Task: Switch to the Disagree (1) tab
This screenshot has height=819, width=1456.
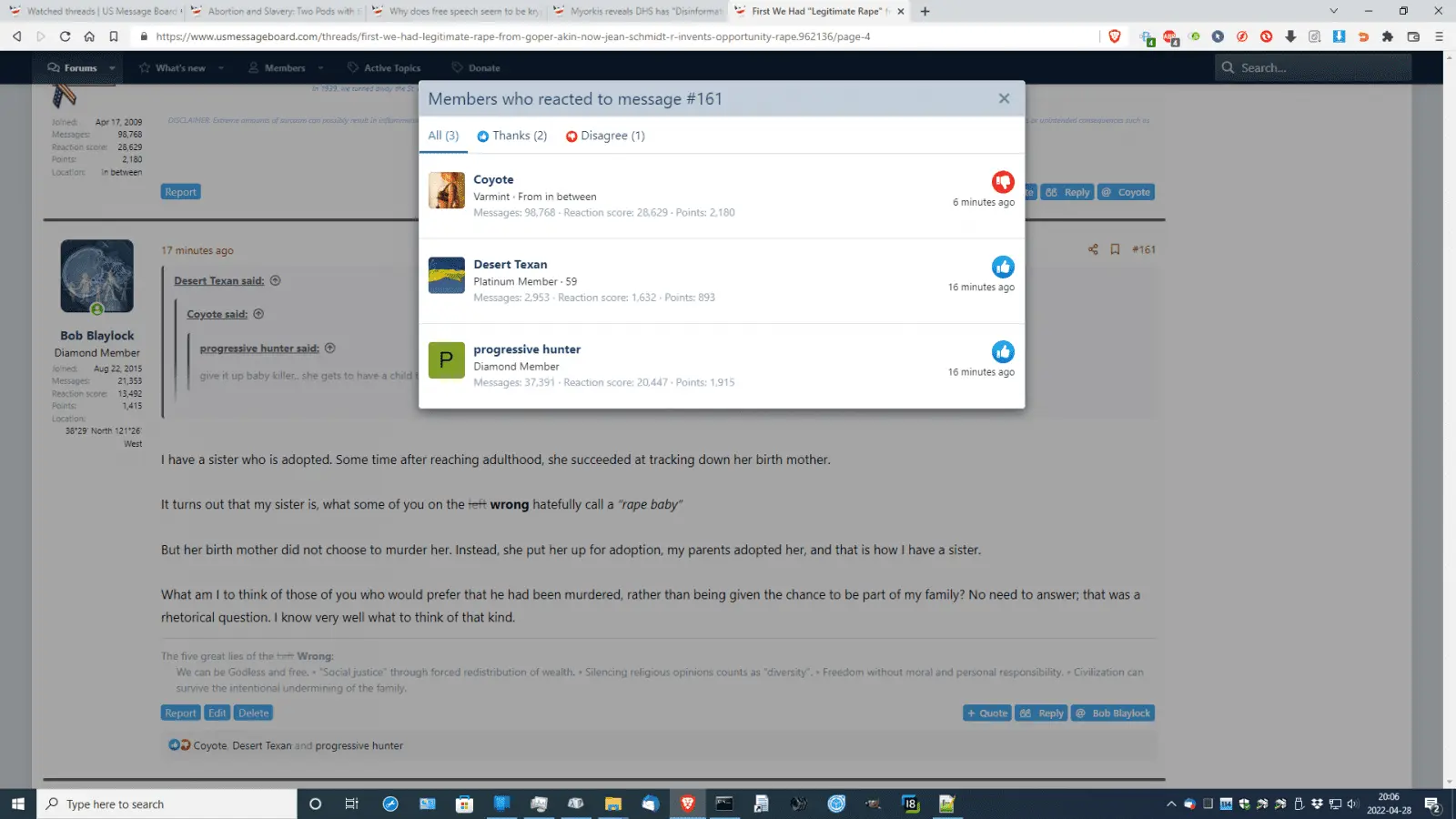Action: tap(605, 136)
